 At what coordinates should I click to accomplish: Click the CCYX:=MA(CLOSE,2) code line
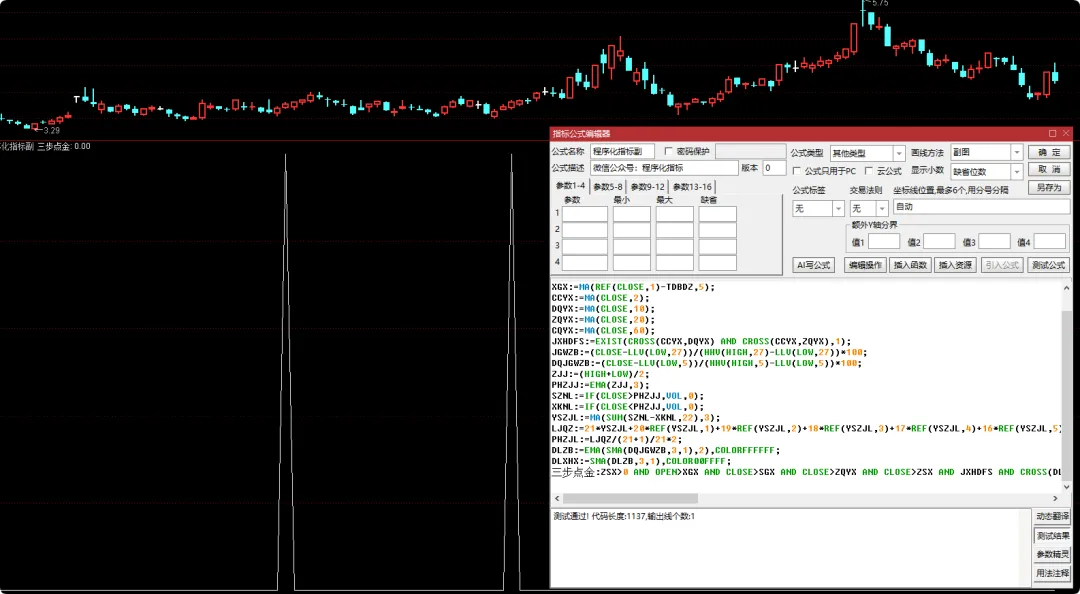click(x=601, y=298)
